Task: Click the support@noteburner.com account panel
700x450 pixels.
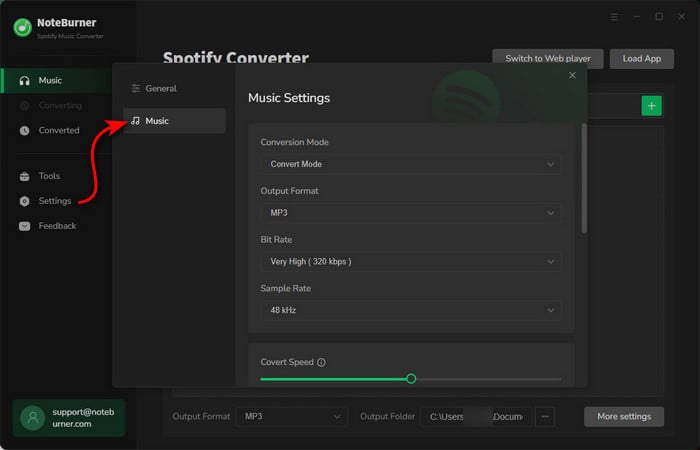Action: 69,418
